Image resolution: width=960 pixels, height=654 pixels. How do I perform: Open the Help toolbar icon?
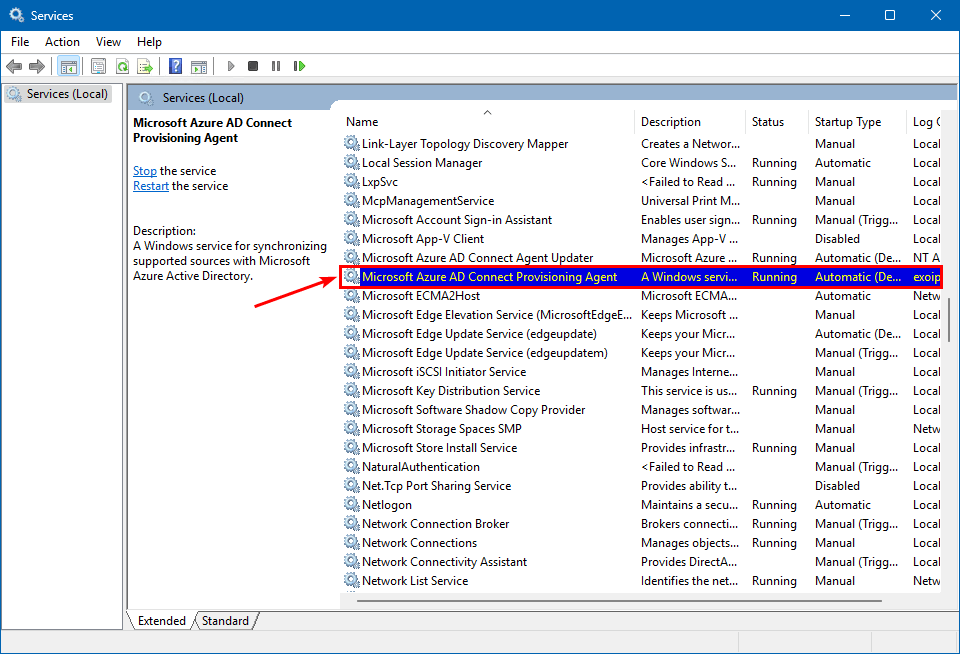tap(175, 66)
